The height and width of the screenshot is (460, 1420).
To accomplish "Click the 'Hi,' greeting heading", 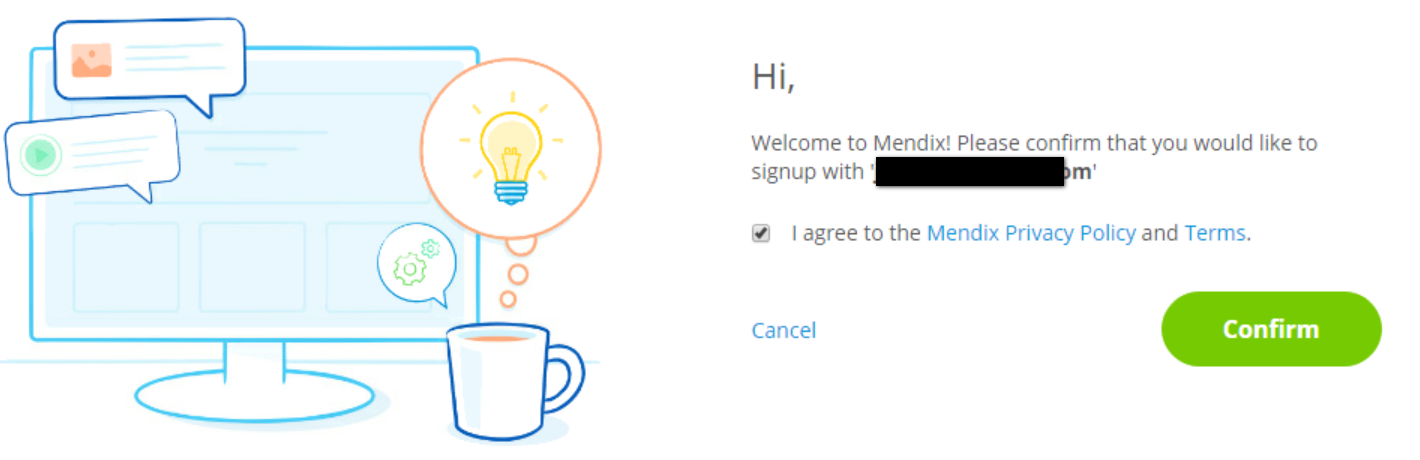I will [x=773, y=78].
